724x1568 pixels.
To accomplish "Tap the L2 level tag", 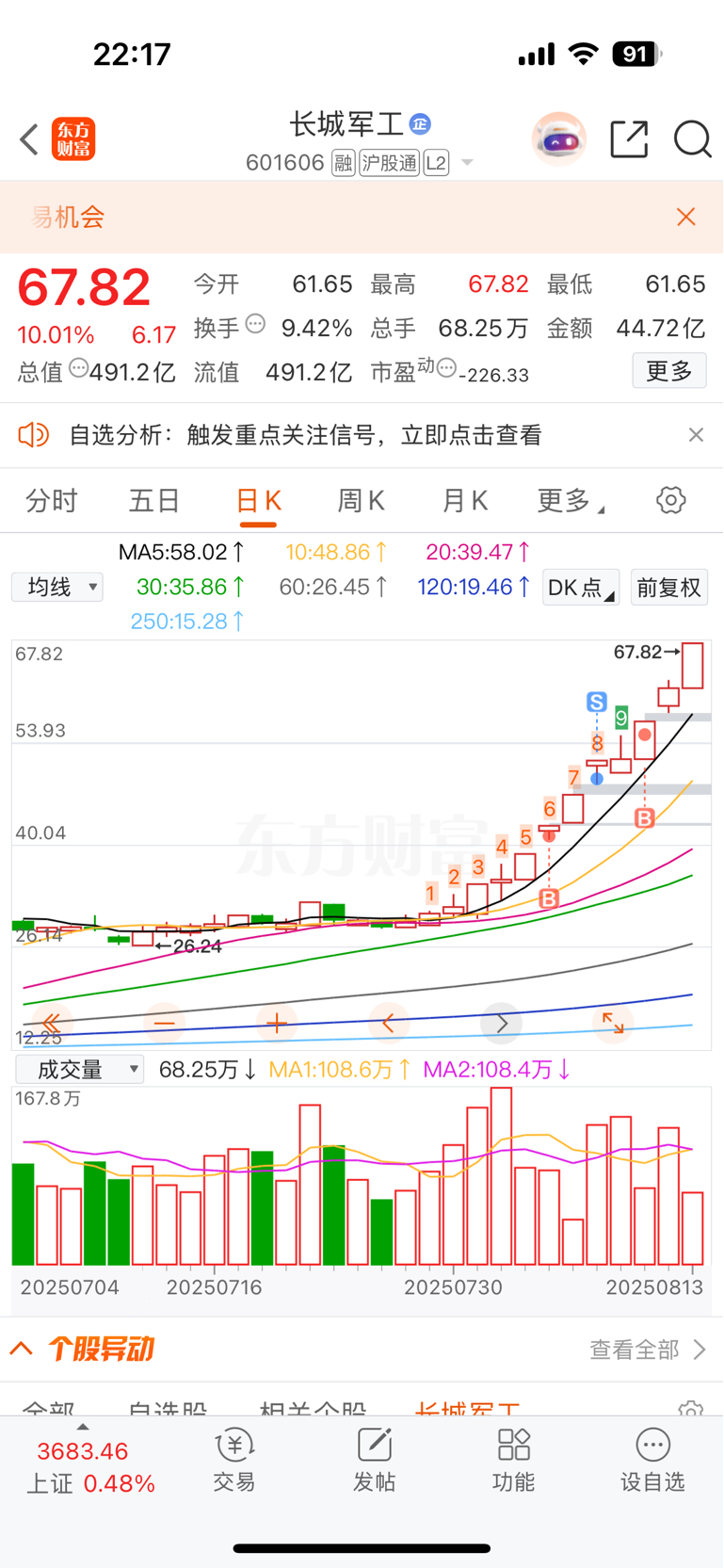I will pyautogui.click(x=436, y=163).
